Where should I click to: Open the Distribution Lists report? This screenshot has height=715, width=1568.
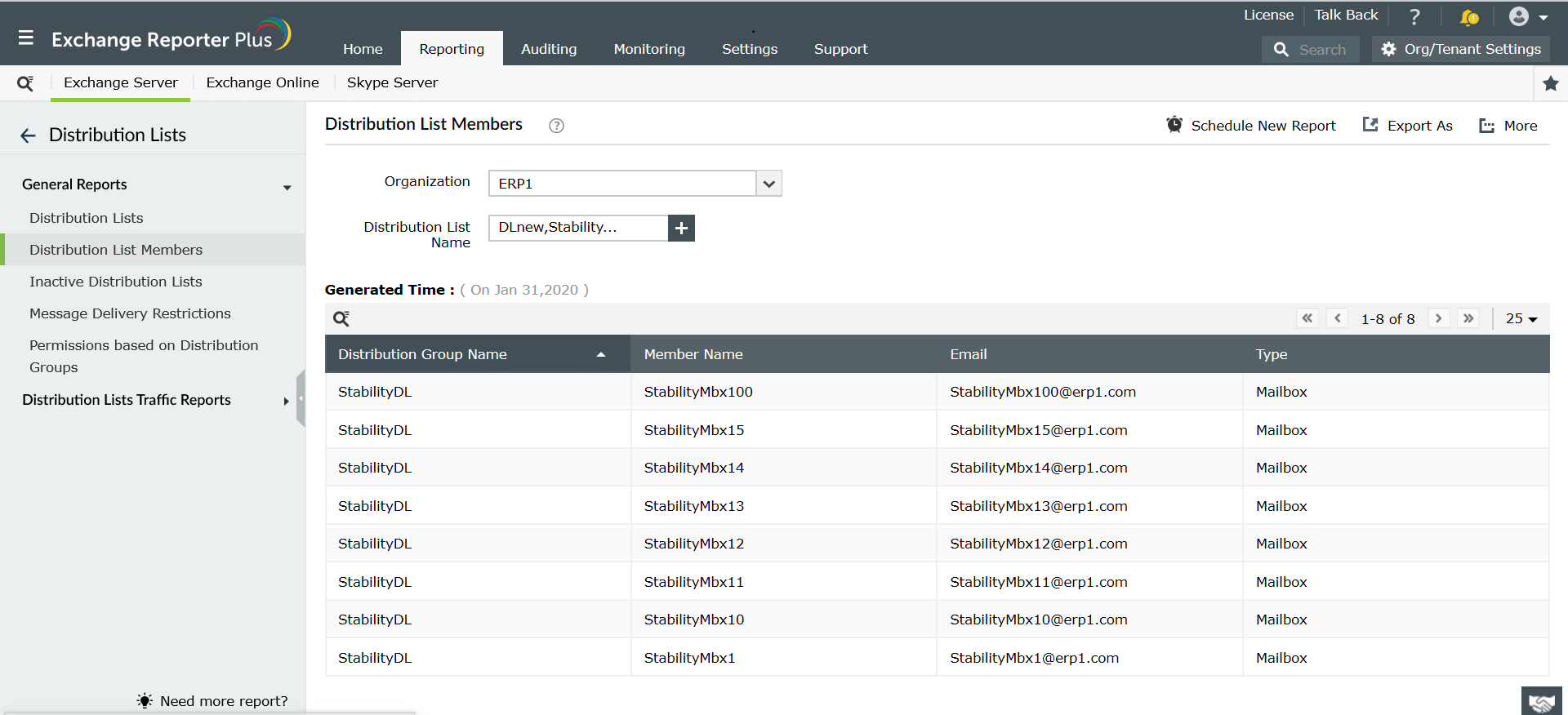[87, 218]
